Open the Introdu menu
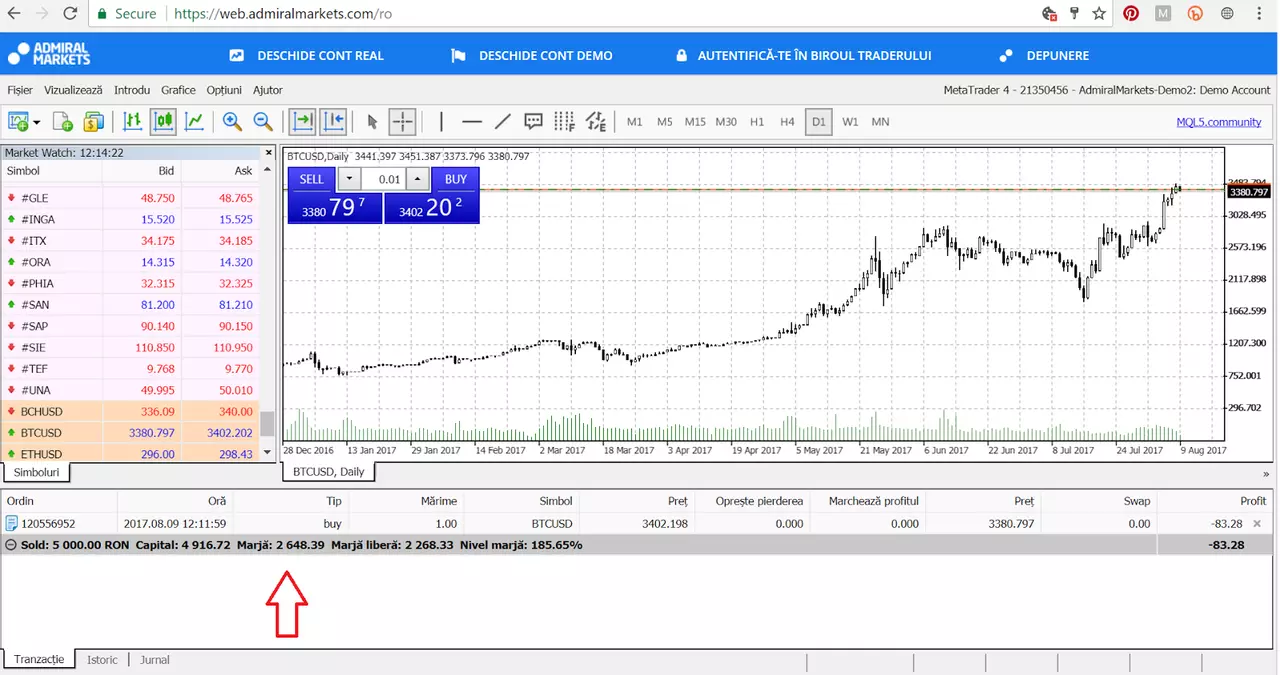Viewport: 1280px width, 675px height. tap(132, 90)
